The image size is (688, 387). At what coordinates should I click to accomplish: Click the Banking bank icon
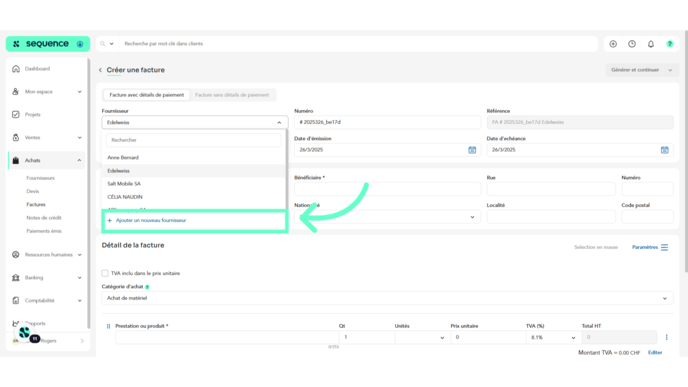click(16, 277)
